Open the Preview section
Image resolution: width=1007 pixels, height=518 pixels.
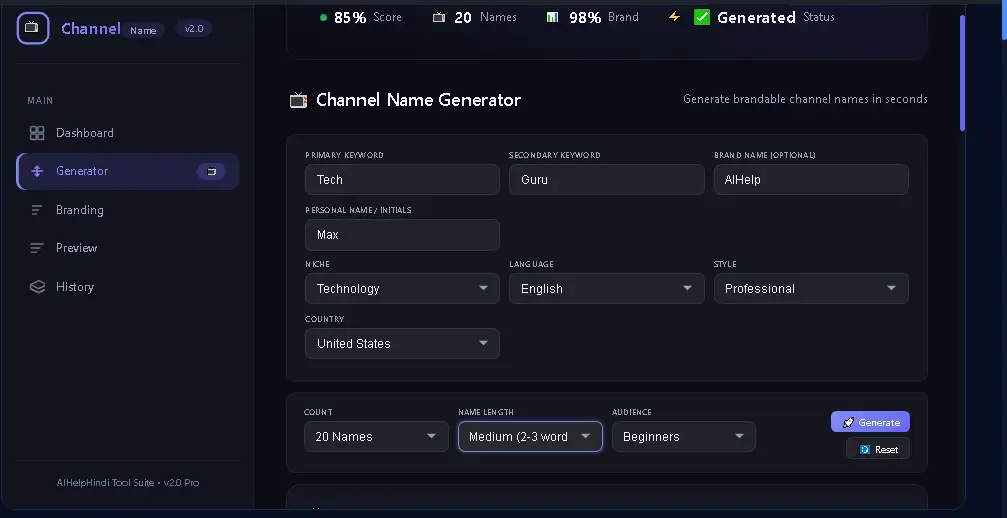pos(128,248)
